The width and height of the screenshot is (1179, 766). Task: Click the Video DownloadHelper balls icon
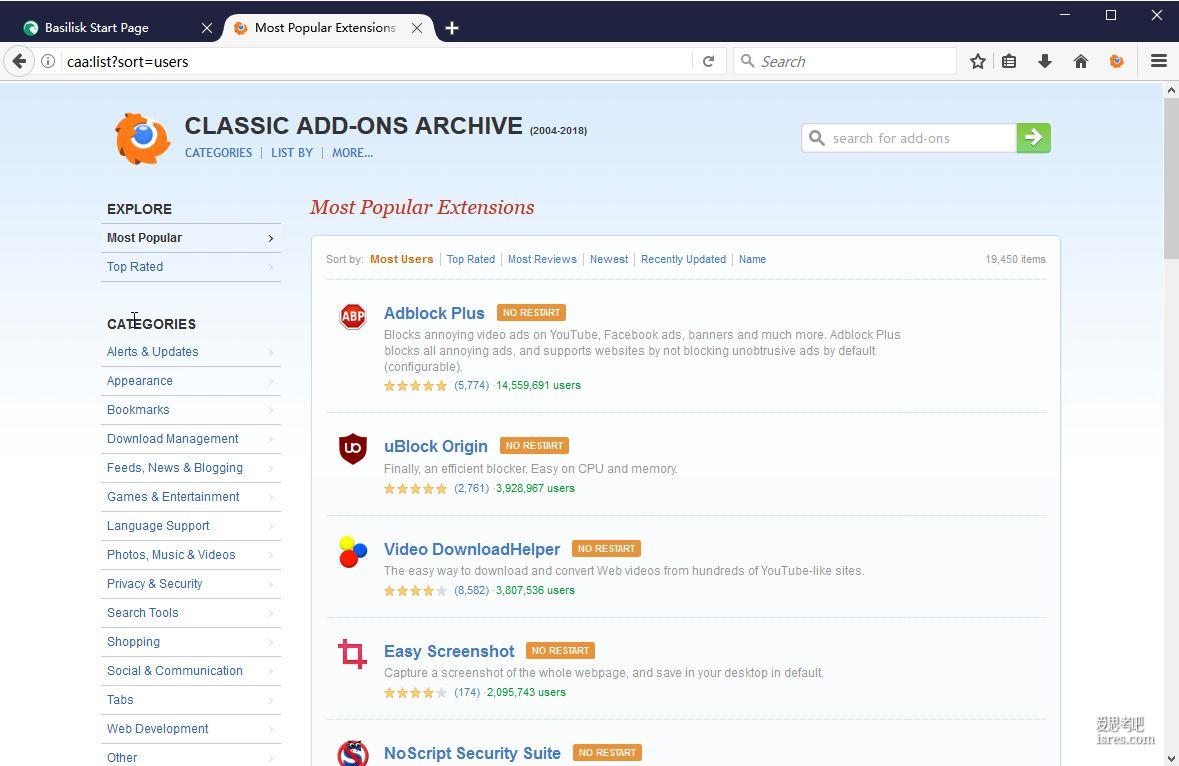coord(353,552)
